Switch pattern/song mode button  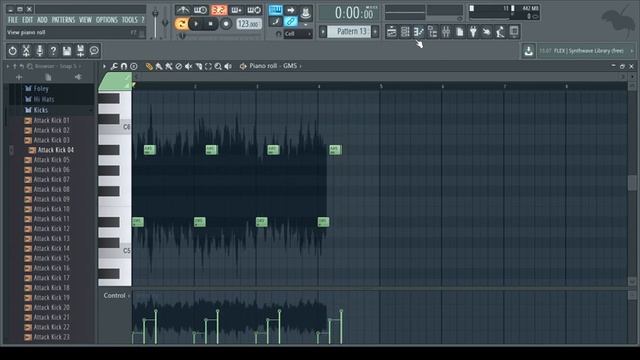click(x=181, y=24)
